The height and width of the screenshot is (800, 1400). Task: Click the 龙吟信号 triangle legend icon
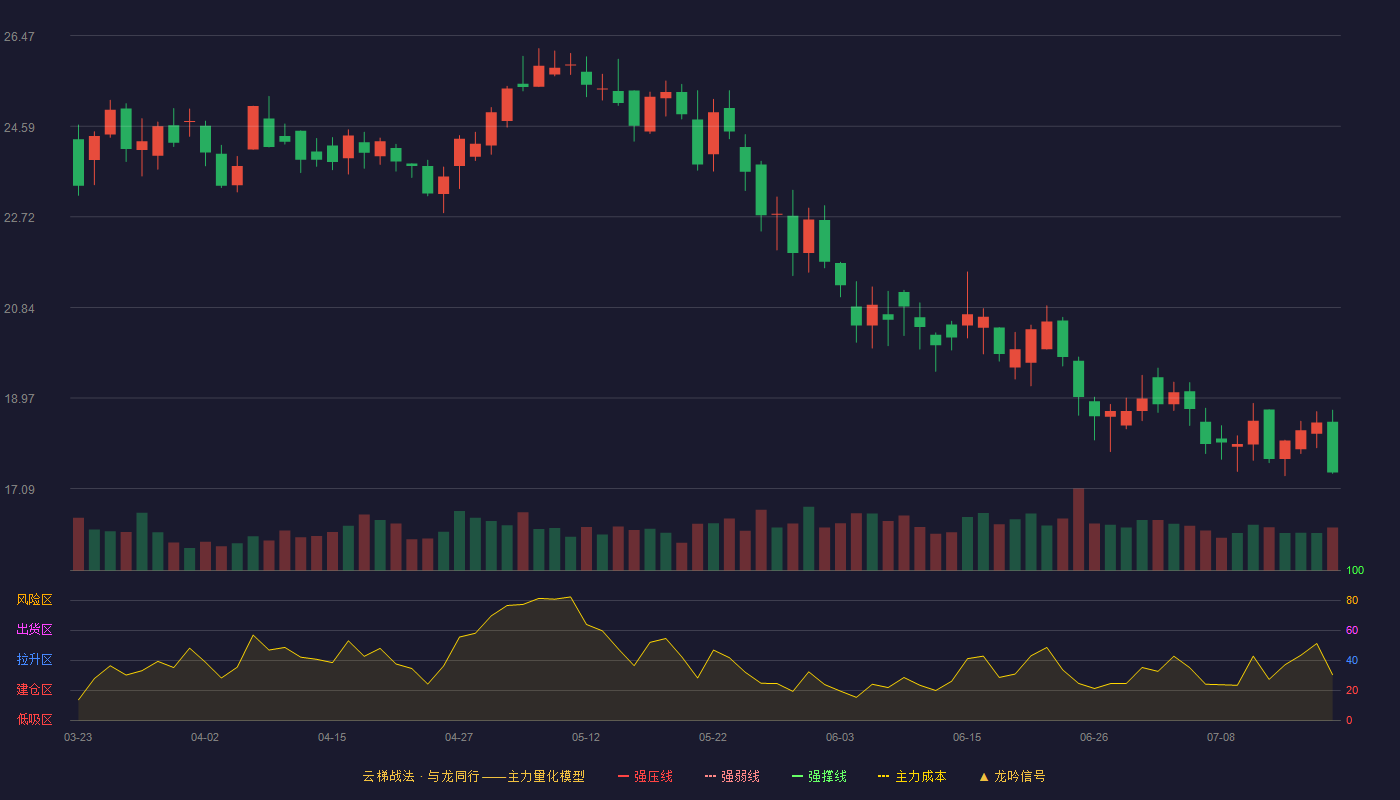[x=984, y=776]
